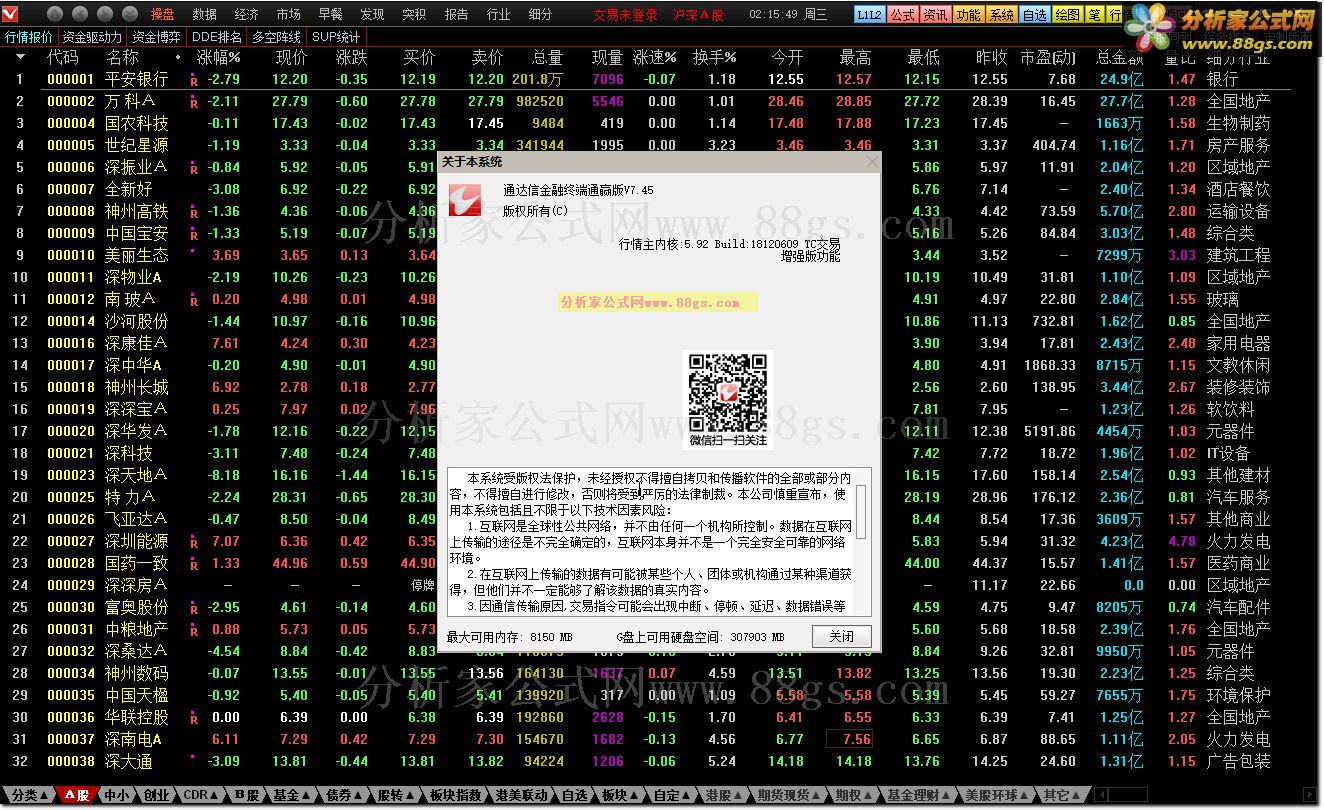Click the red app icon in the About dialog
This screenshot has height=810, width=1324.
pyautogui.click(x=465, y=200)
